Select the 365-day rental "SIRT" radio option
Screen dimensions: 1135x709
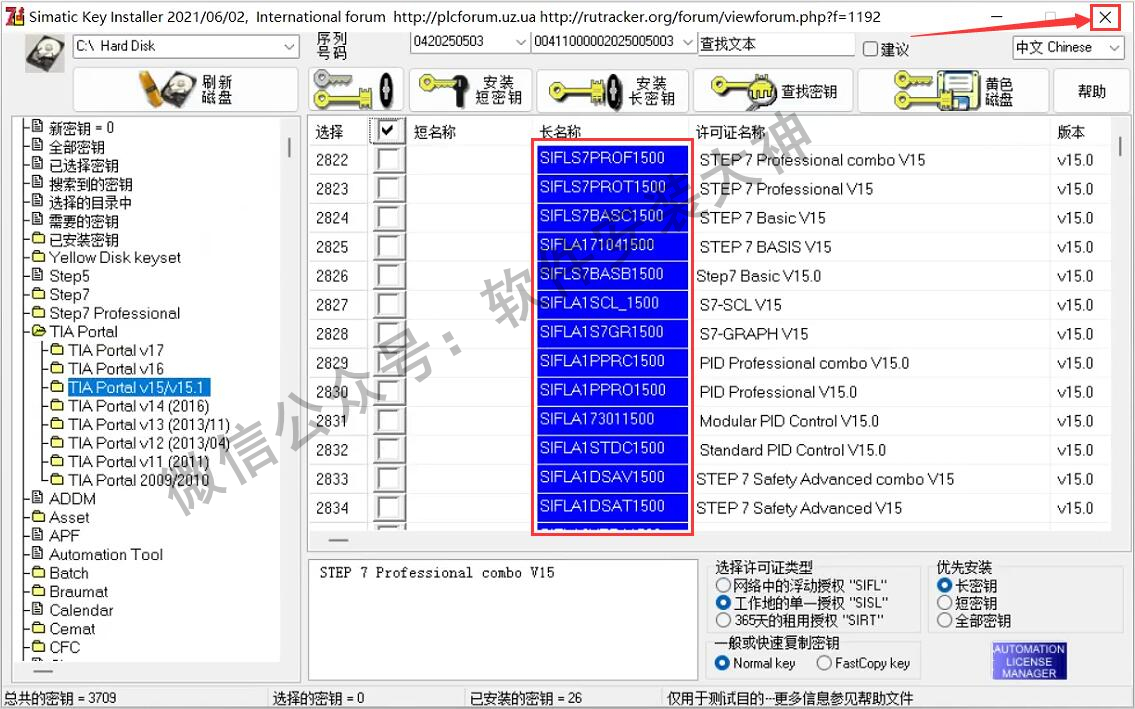[722, 620]
